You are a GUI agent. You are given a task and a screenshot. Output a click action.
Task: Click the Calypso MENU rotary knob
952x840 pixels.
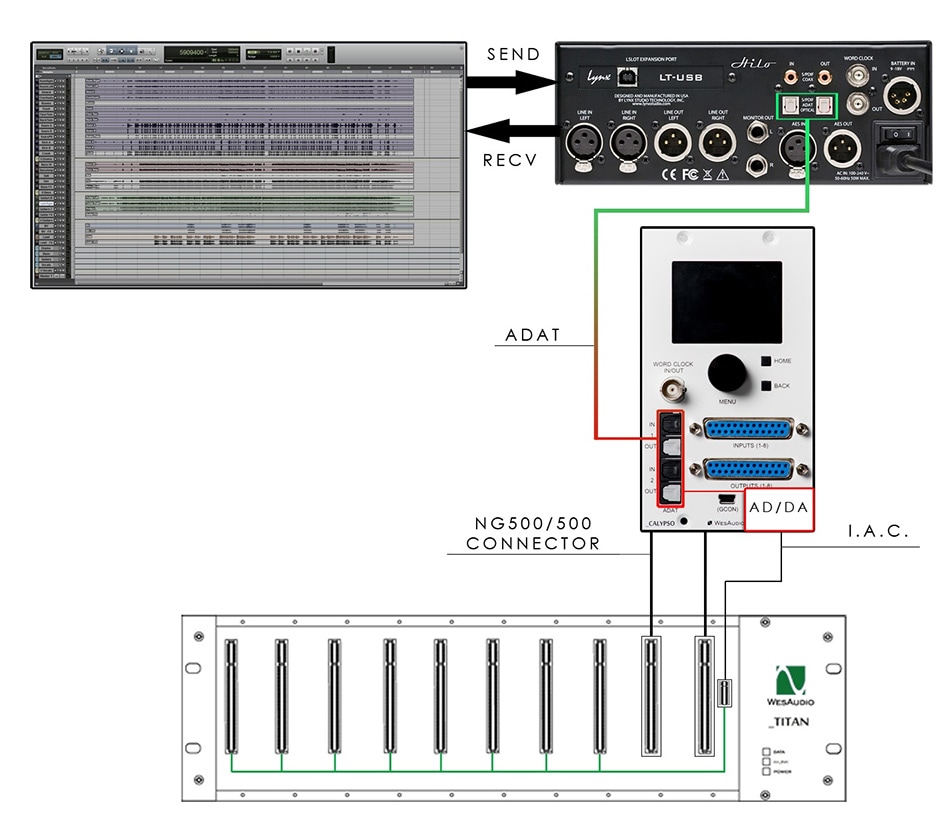click(x=727, y=374)
